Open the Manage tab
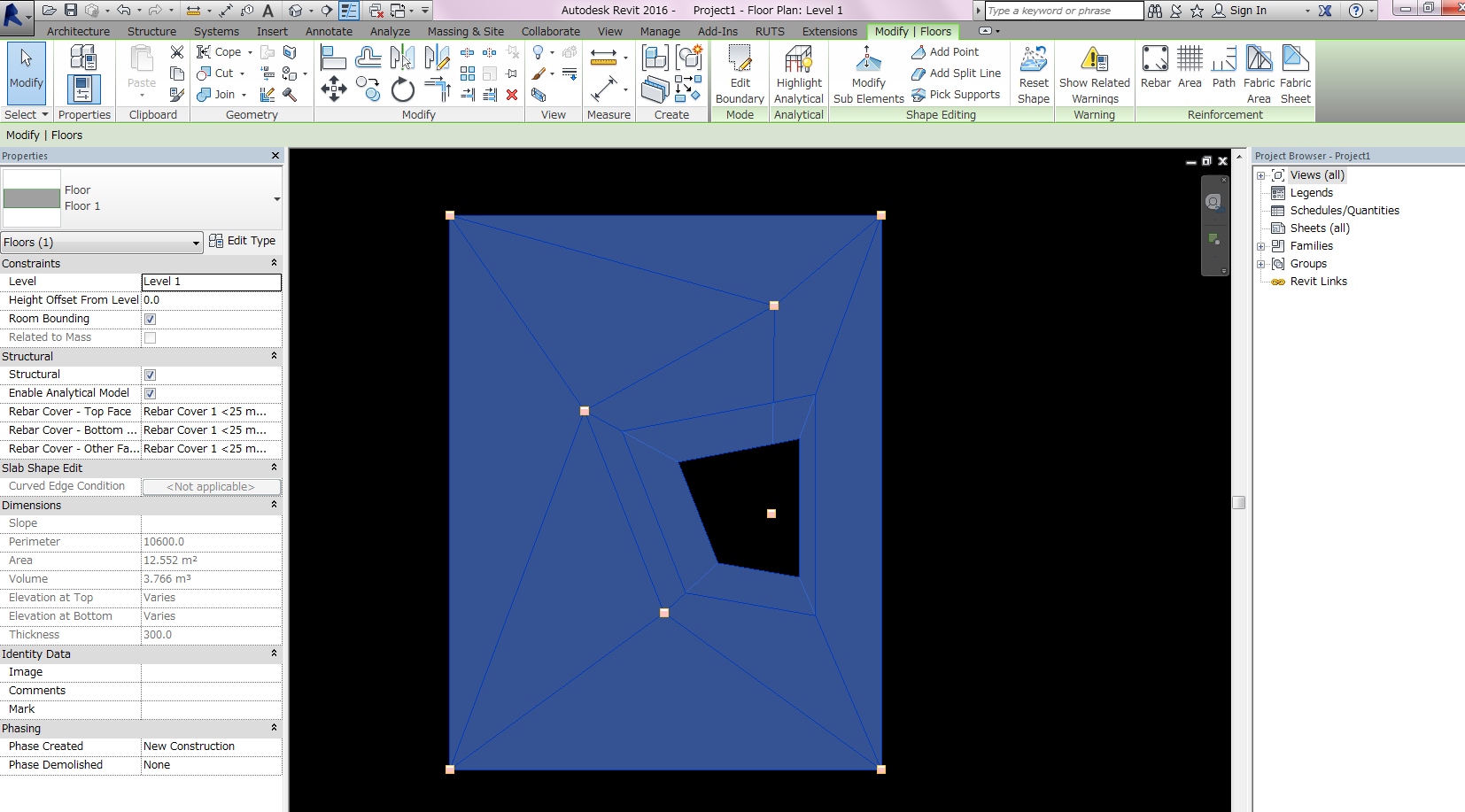1465x812 pixels. 660,31
